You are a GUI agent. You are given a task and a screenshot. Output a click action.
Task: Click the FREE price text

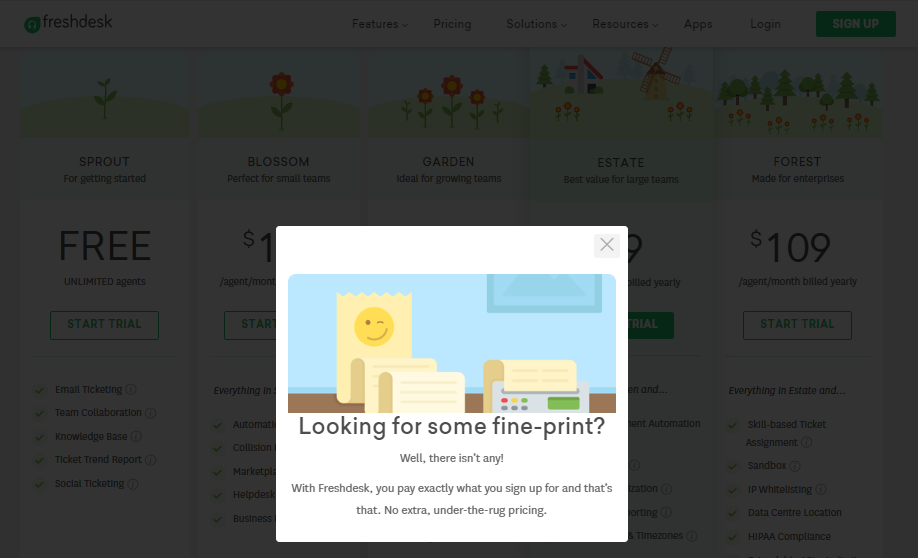[105, 246]
